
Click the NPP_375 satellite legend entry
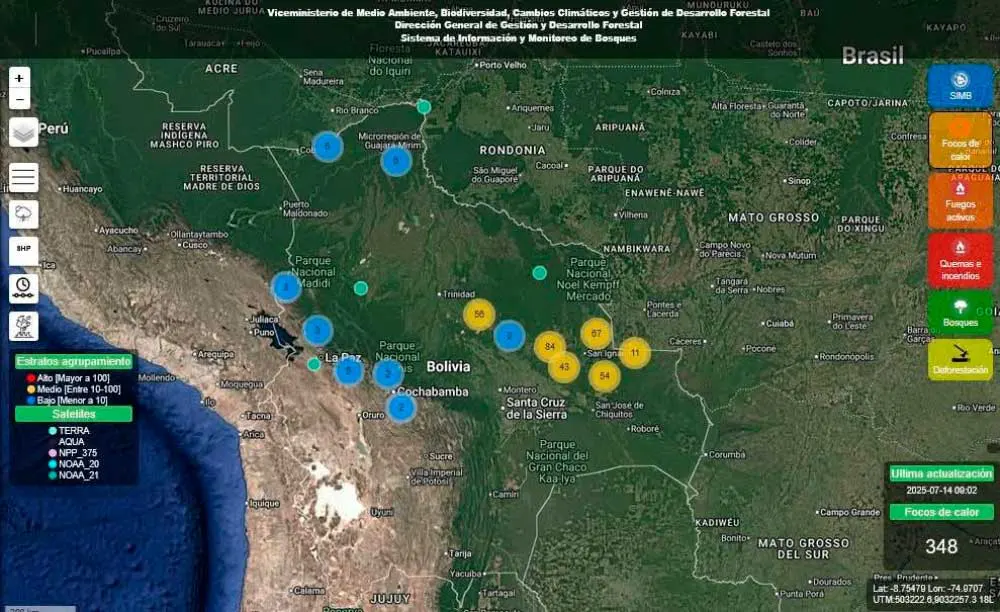73,453
